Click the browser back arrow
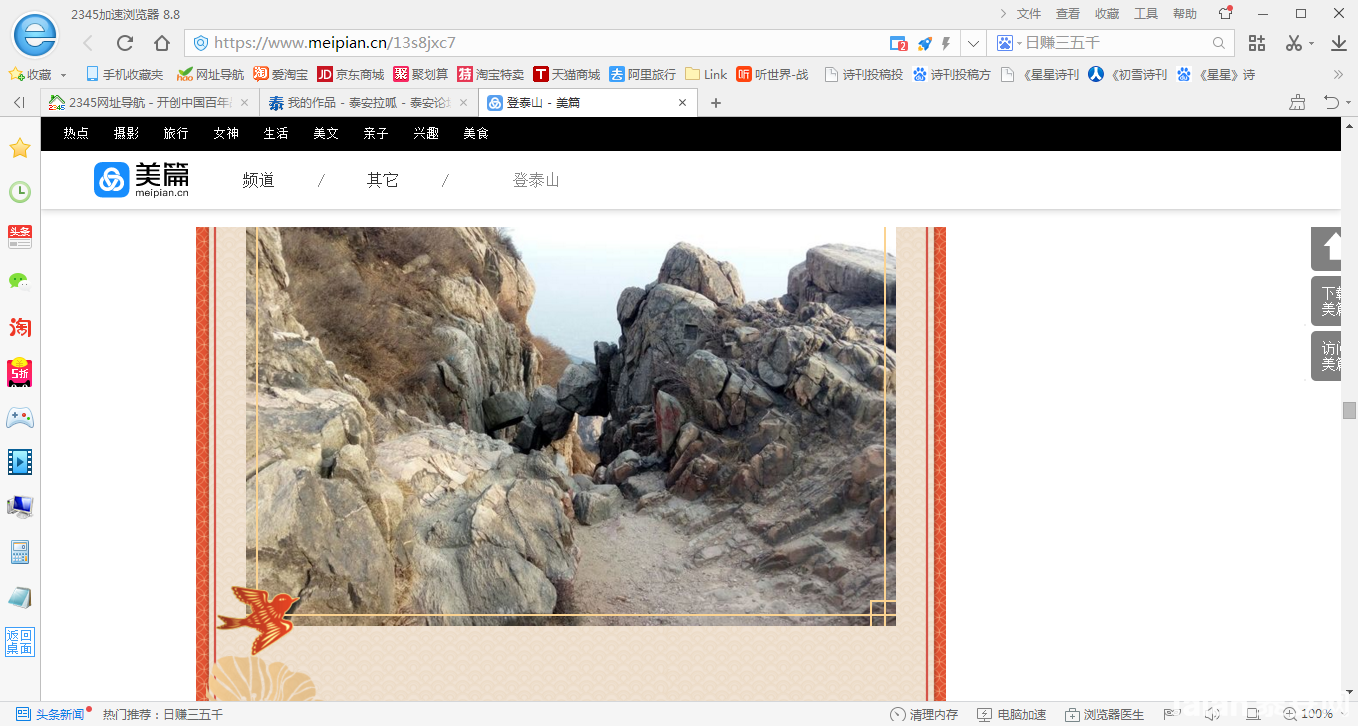This screenshot has height=726, width=1358. pos(88,43)
